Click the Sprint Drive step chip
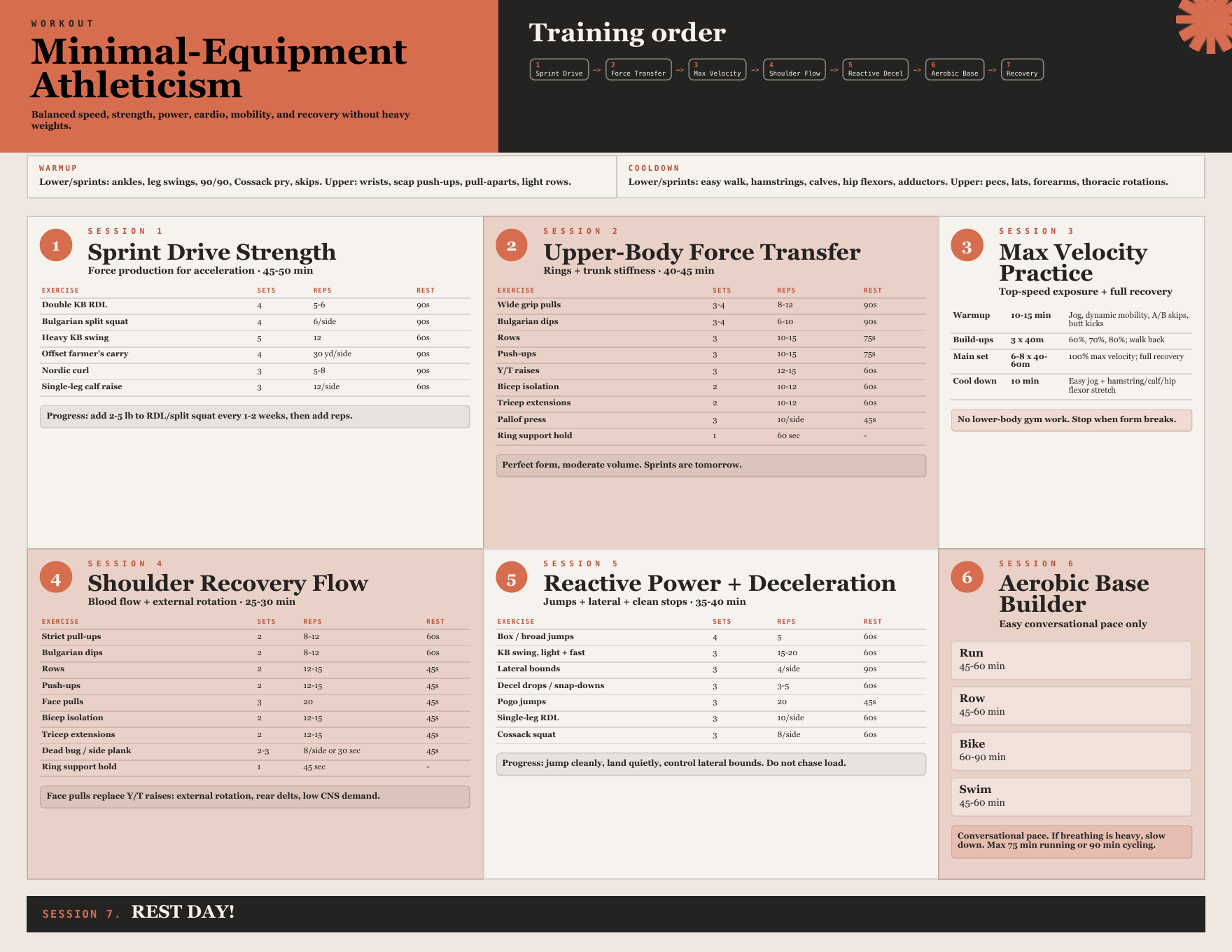This screenshot has width=1232, height=952. pyautogui.click(x=559, y=69)
